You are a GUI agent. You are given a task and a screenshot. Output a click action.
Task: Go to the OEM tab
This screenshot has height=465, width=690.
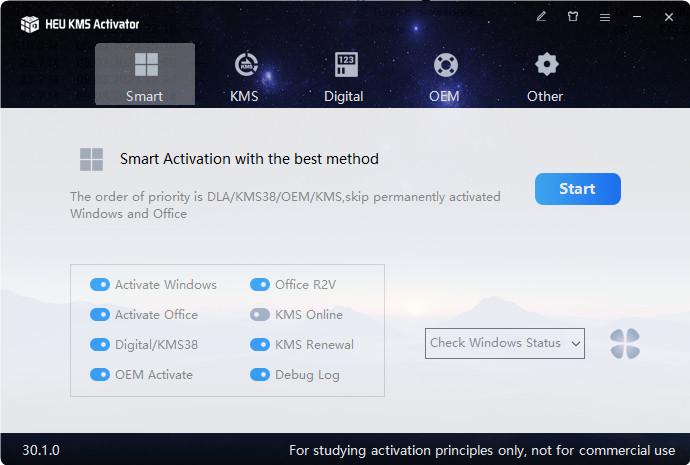click(x=444, y=77)
